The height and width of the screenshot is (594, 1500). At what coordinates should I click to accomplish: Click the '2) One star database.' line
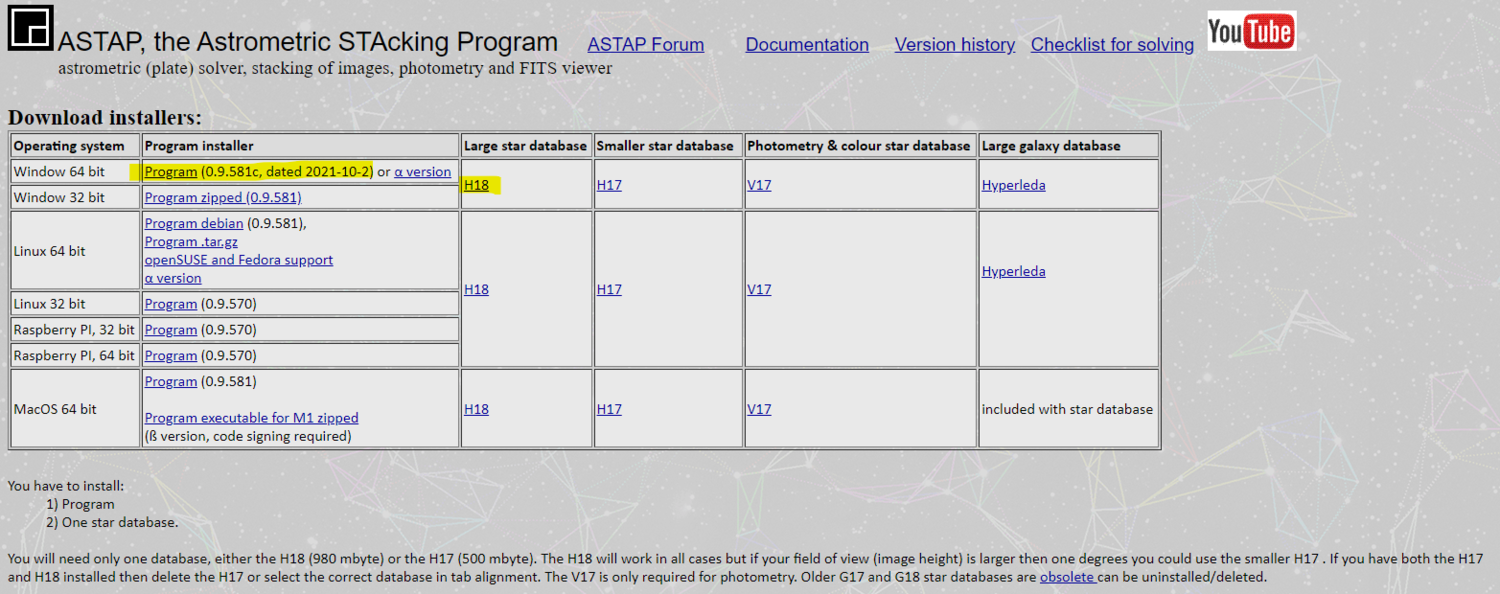(x=112, y=522)
